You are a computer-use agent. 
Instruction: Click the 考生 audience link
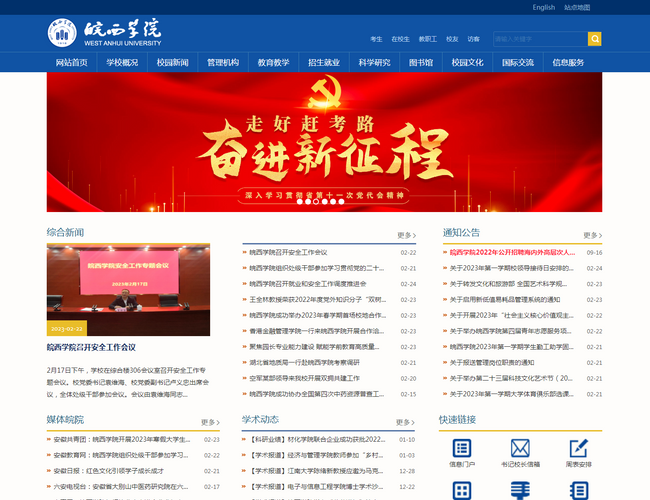376,39
